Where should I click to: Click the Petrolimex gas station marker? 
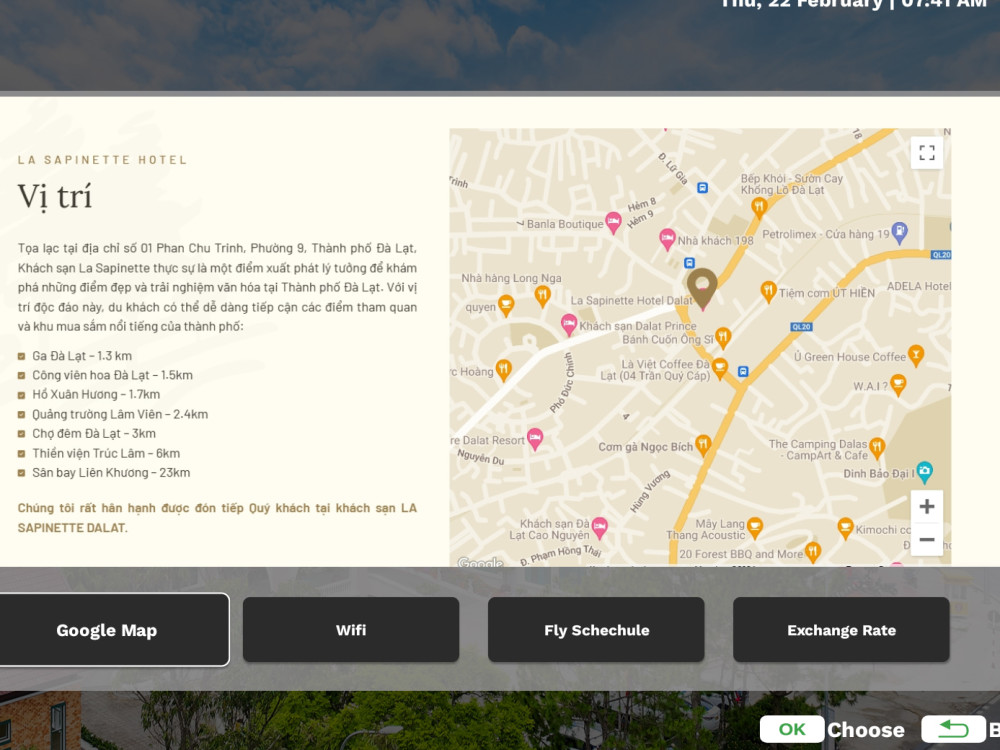(899, 232)
